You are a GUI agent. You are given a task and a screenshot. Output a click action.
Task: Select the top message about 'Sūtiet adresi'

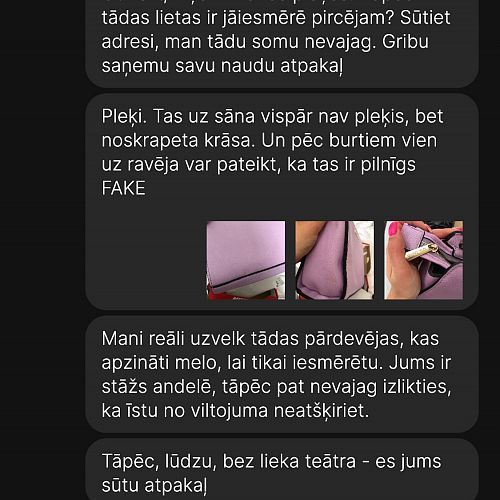tap(282, 43)
